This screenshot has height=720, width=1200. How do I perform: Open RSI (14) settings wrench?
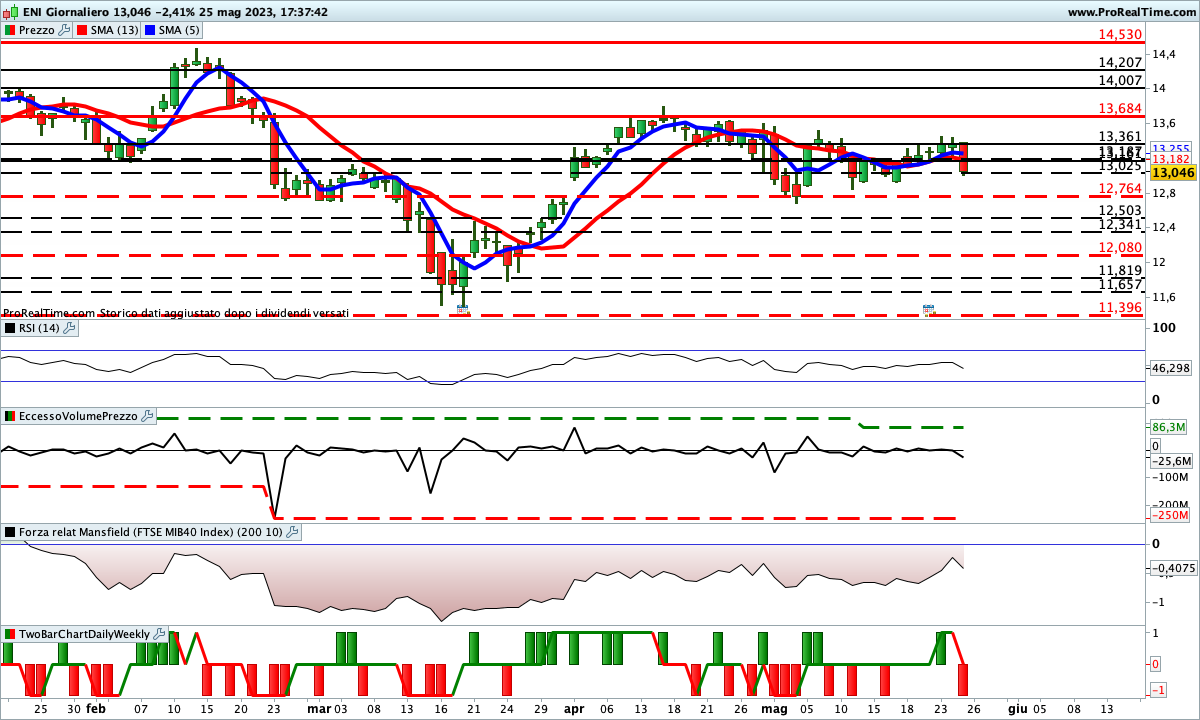tap(70, 327)
